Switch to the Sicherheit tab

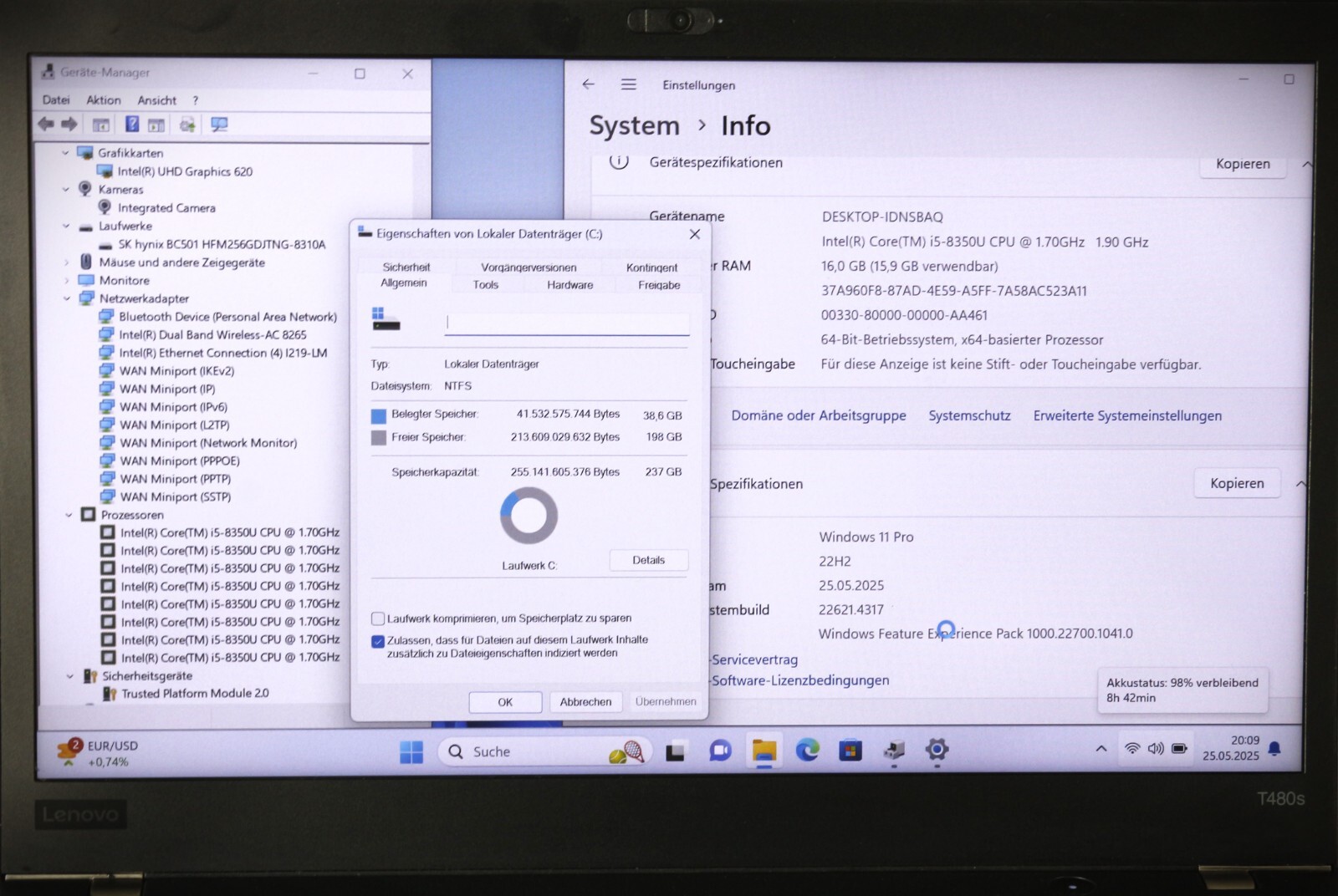pos(406,267)
